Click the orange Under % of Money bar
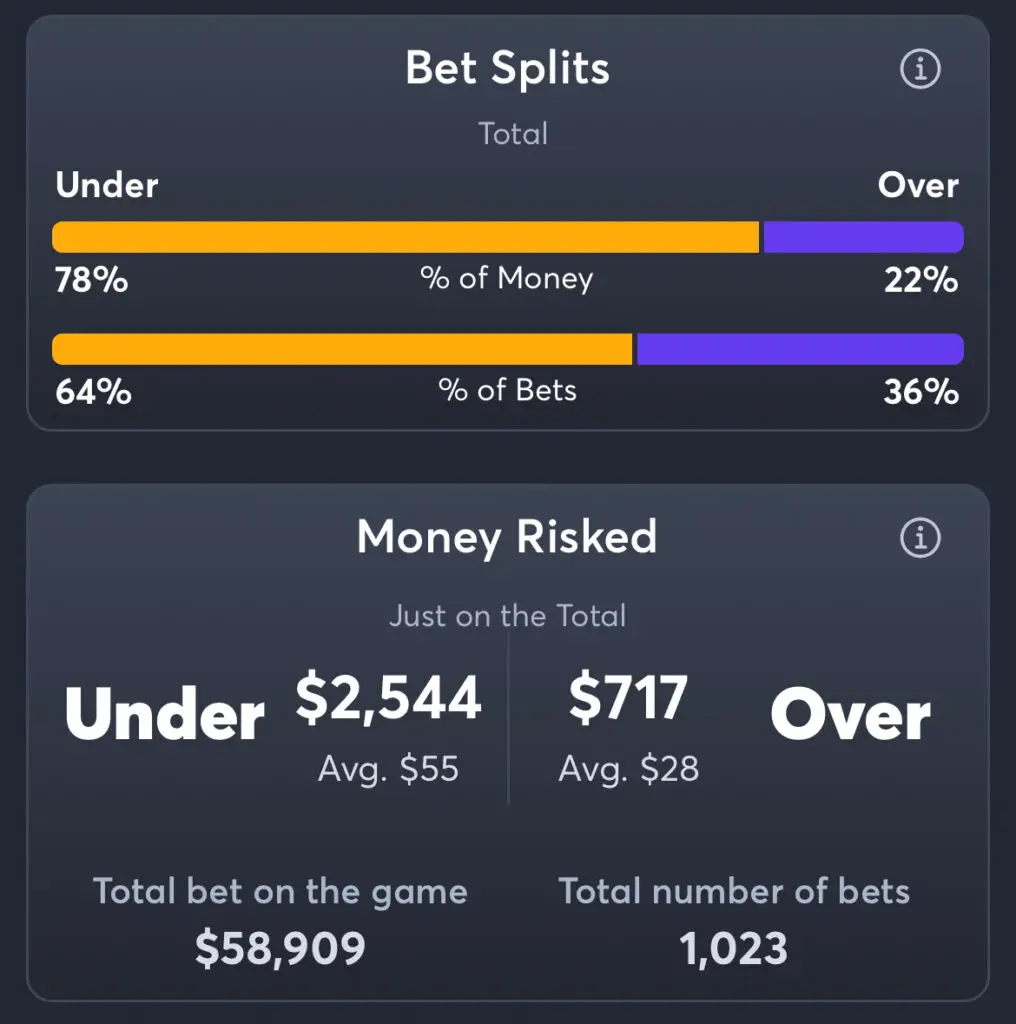Viewport: 1016px width, 1024px height. point(405,237)
